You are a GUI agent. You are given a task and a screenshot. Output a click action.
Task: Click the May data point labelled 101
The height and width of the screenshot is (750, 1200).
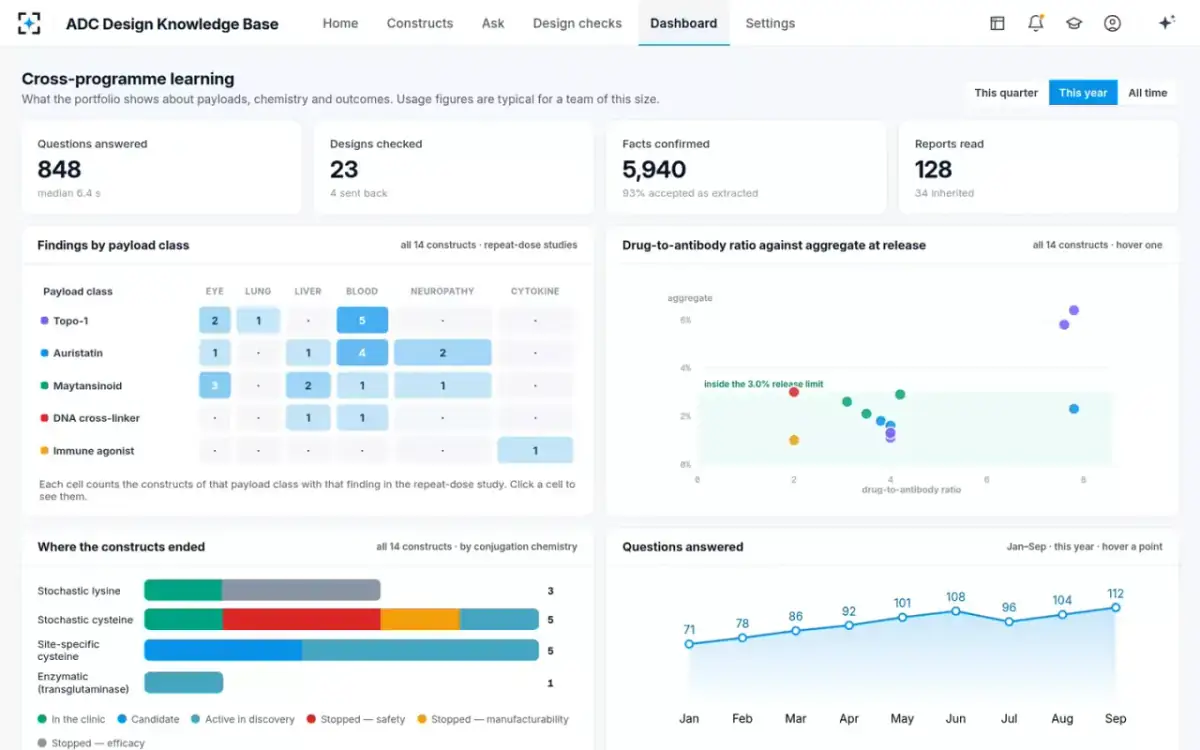pyautogui.click(x=902, y=617)
